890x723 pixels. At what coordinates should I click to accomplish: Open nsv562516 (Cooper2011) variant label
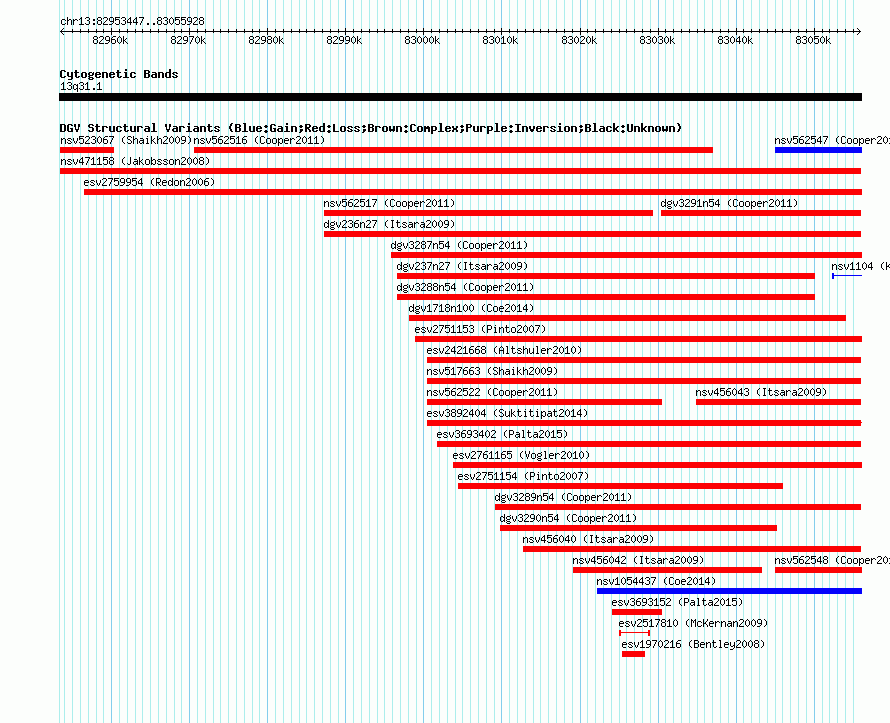point(259,140)
